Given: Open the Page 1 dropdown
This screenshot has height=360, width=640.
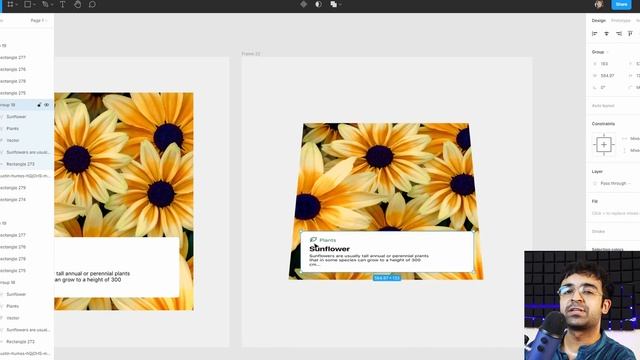Looking at the screenshot, I should pos(39,20).
